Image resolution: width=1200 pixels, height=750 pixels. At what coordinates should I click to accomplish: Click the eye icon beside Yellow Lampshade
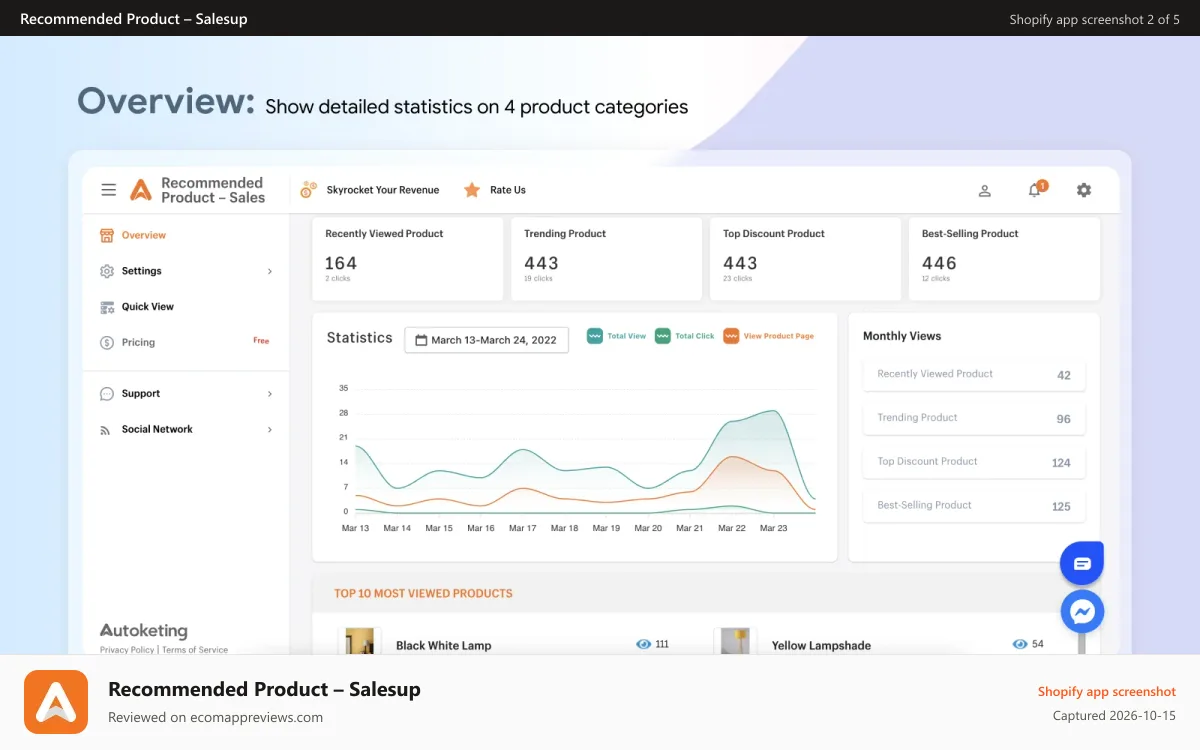click(x=1020, y=644)
